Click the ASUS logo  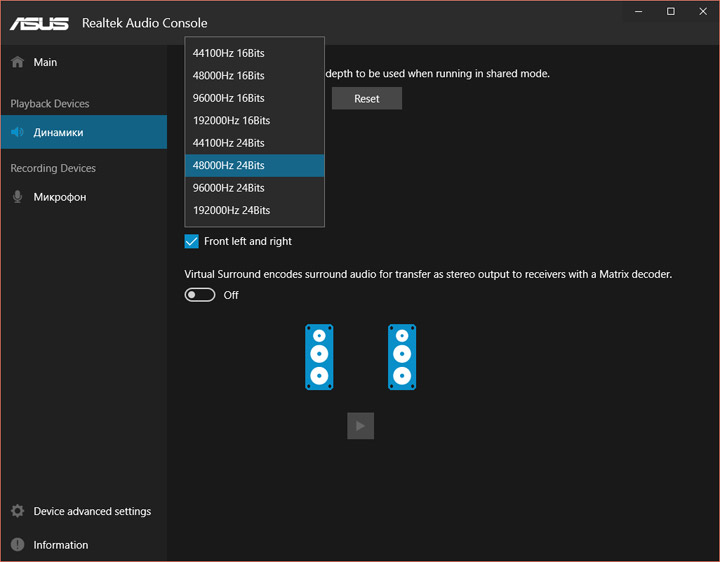39,23
